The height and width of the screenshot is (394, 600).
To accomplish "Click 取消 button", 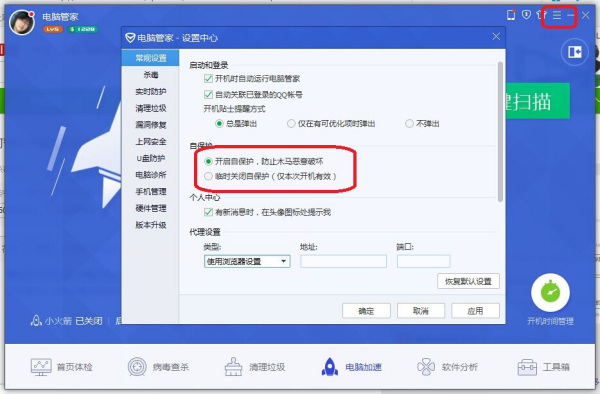I will pos(421,311).
